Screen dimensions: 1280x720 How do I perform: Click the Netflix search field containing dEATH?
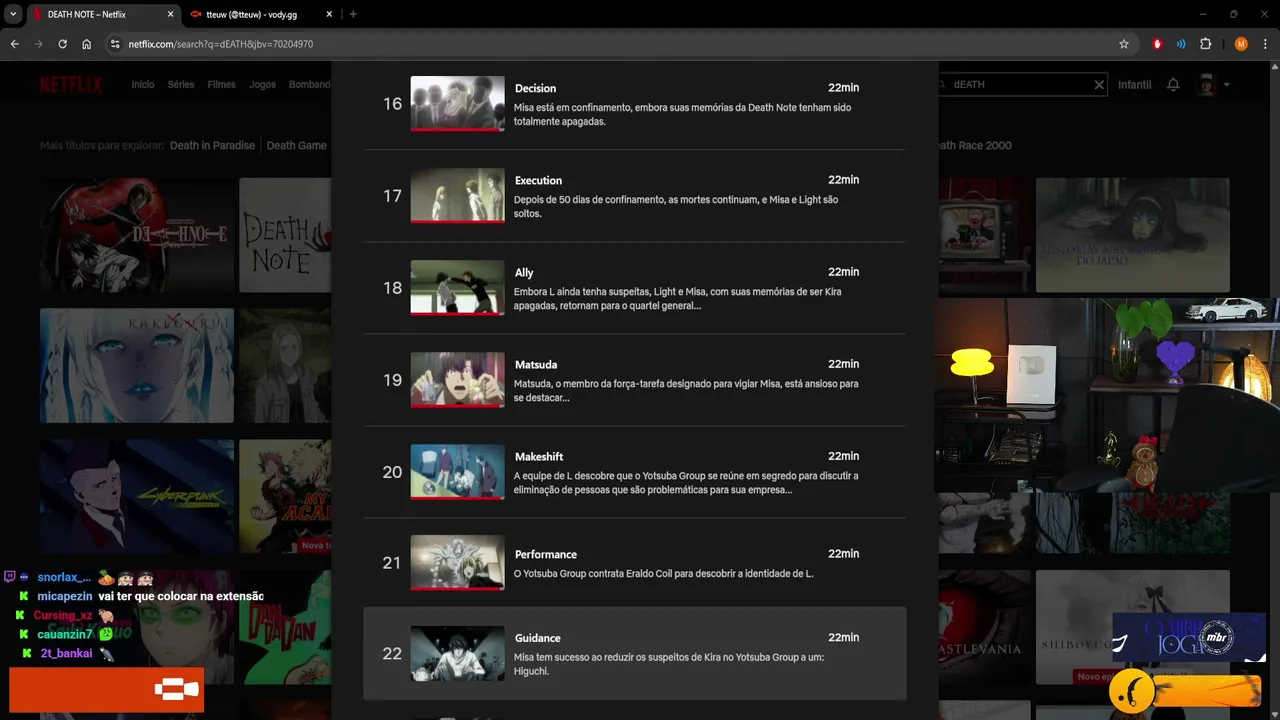(1020, 85)
